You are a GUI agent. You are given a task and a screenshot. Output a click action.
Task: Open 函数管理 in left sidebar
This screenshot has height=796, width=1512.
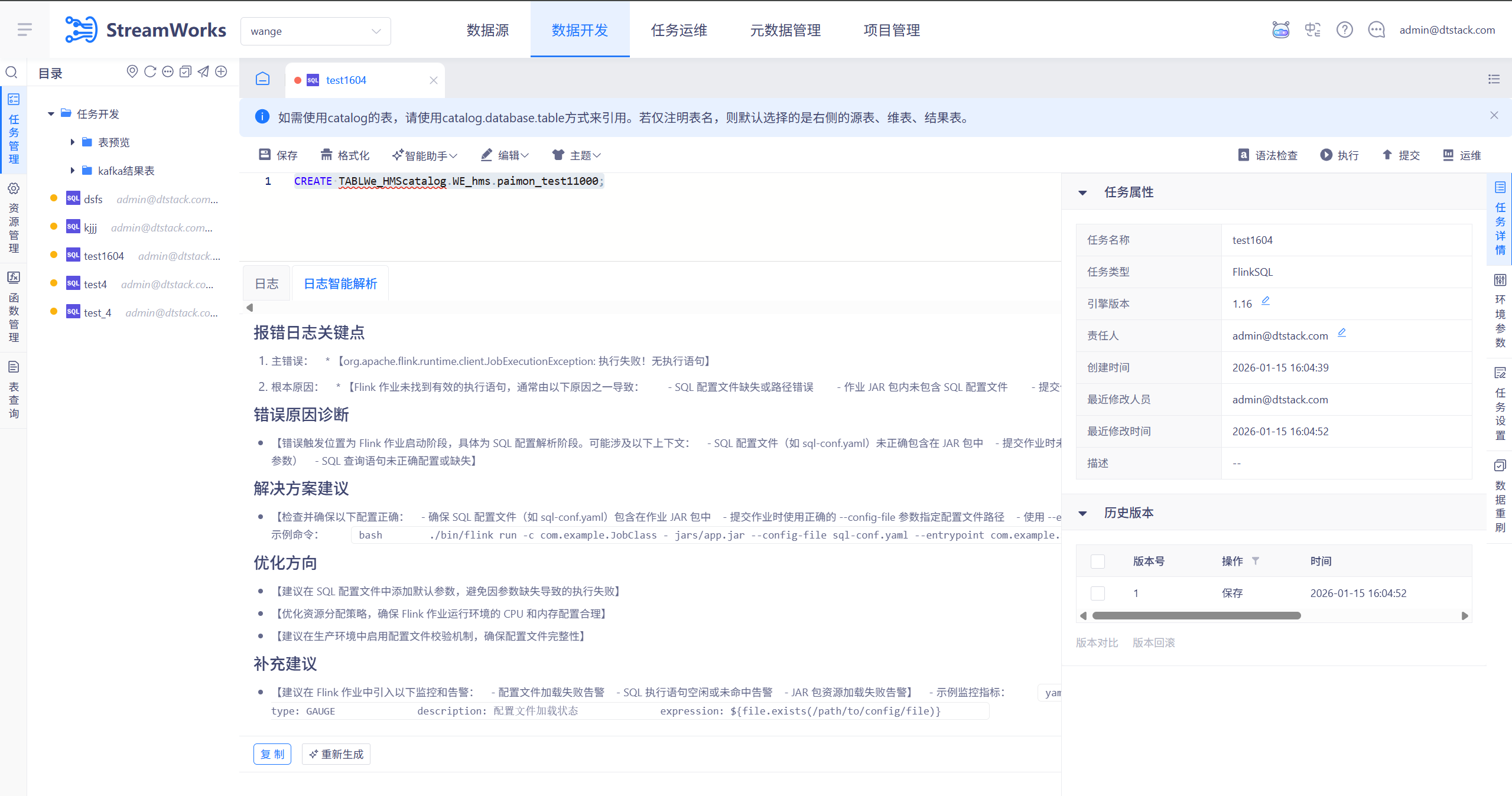point(14,307)
